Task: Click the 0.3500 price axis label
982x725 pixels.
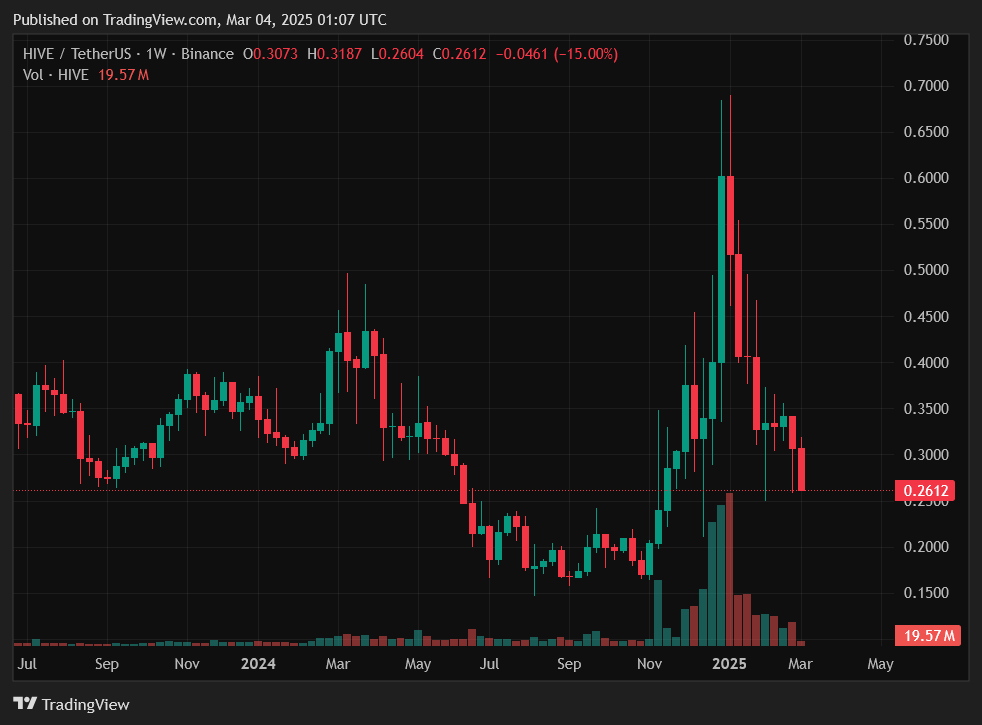Action: point(926,409)
